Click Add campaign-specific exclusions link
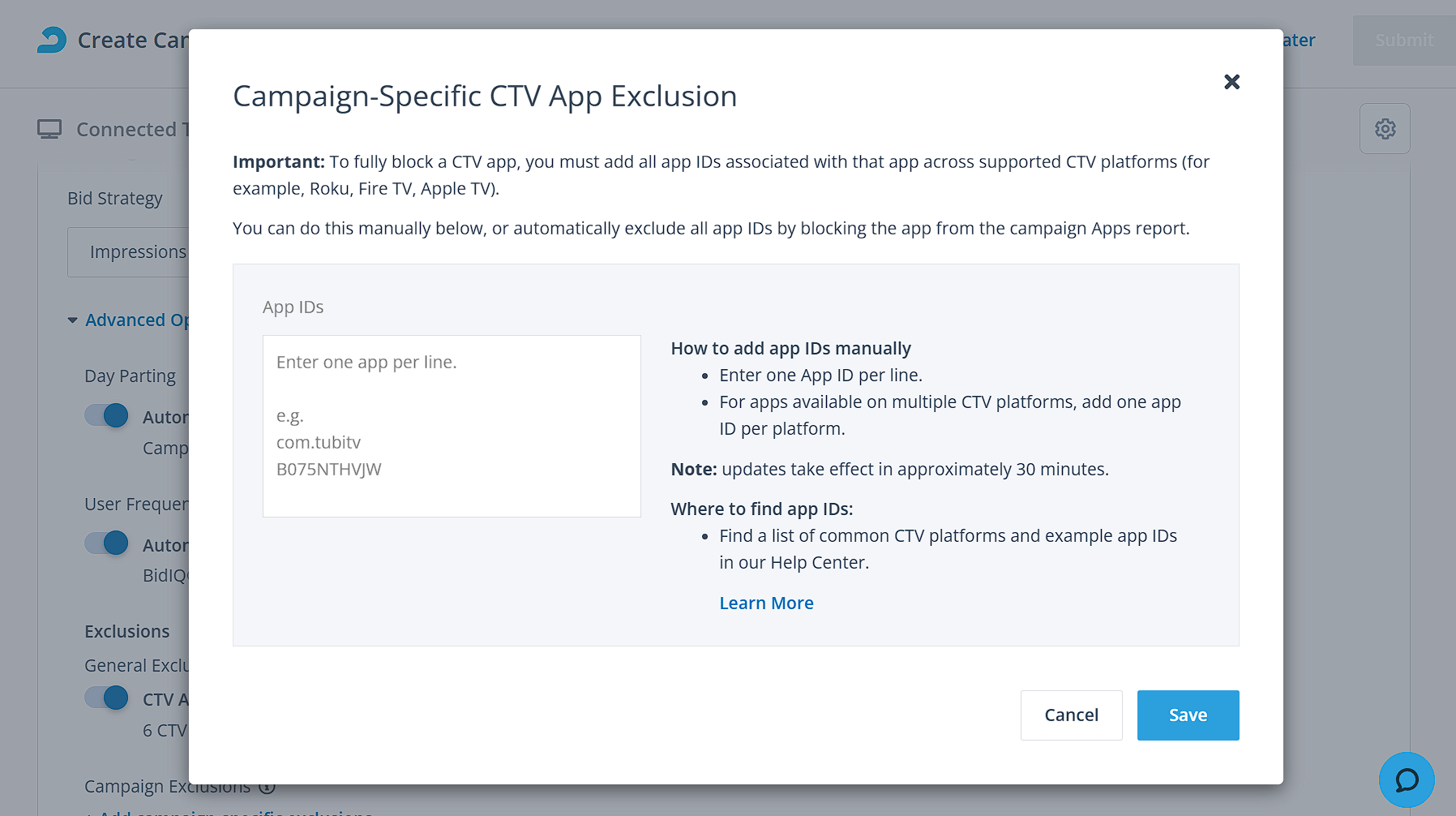1456x816 pixels. coord(235,813)
